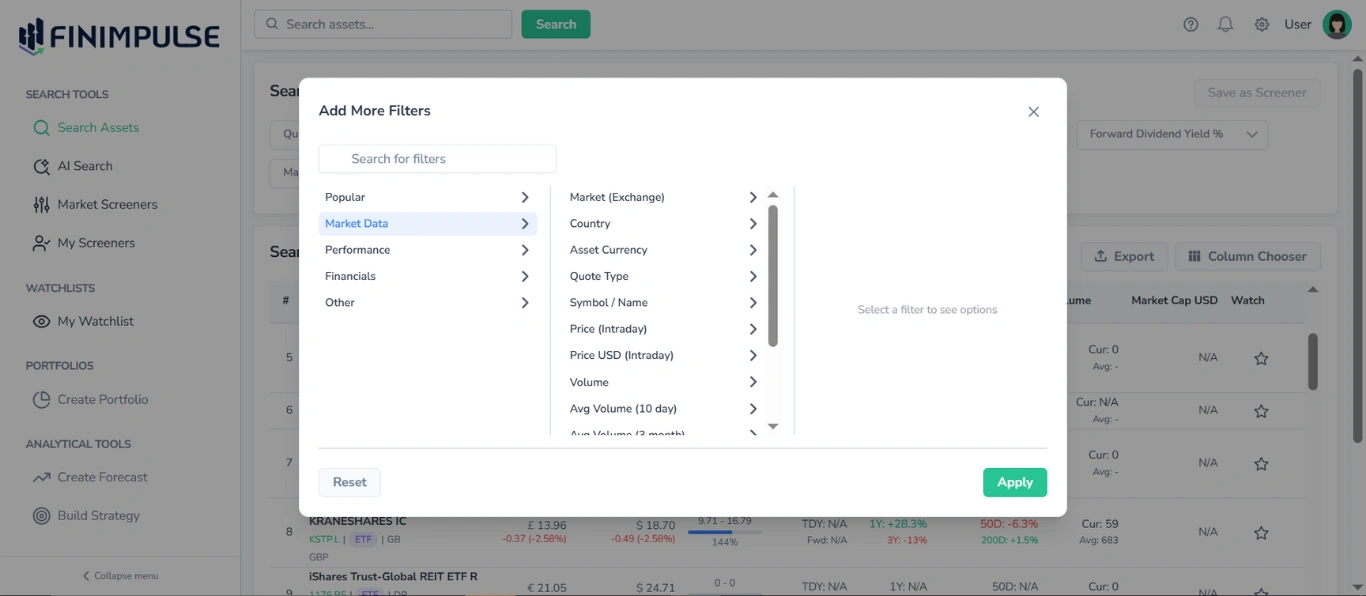Select the Search Assets magnifier icon
The width and height of the screenshot is (1366, 596).
(40, 127)
